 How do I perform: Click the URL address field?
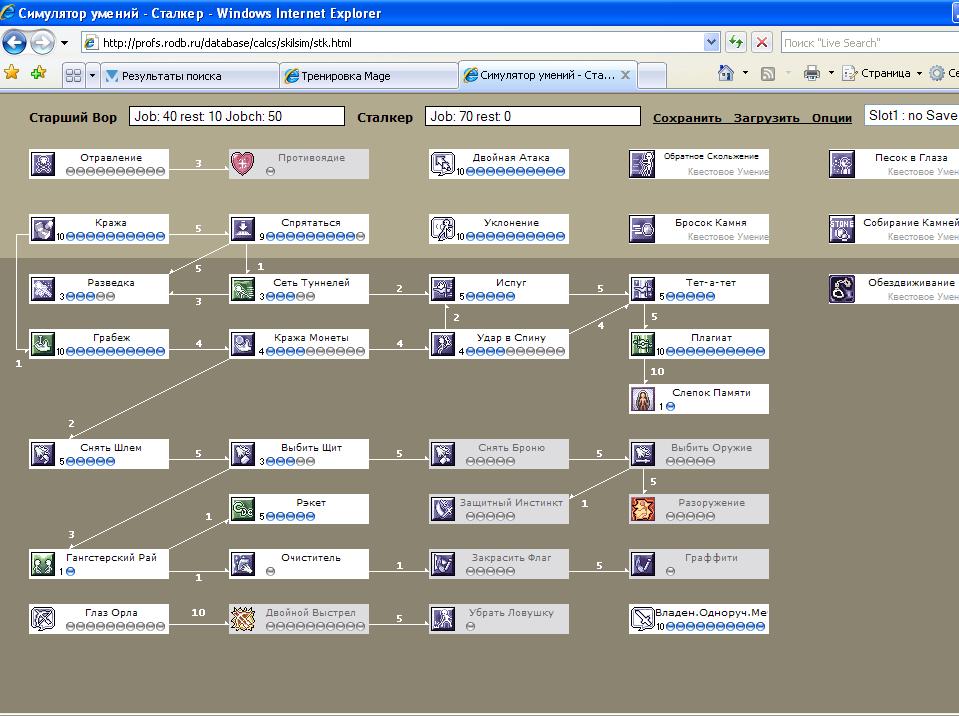tap(401, 43)
